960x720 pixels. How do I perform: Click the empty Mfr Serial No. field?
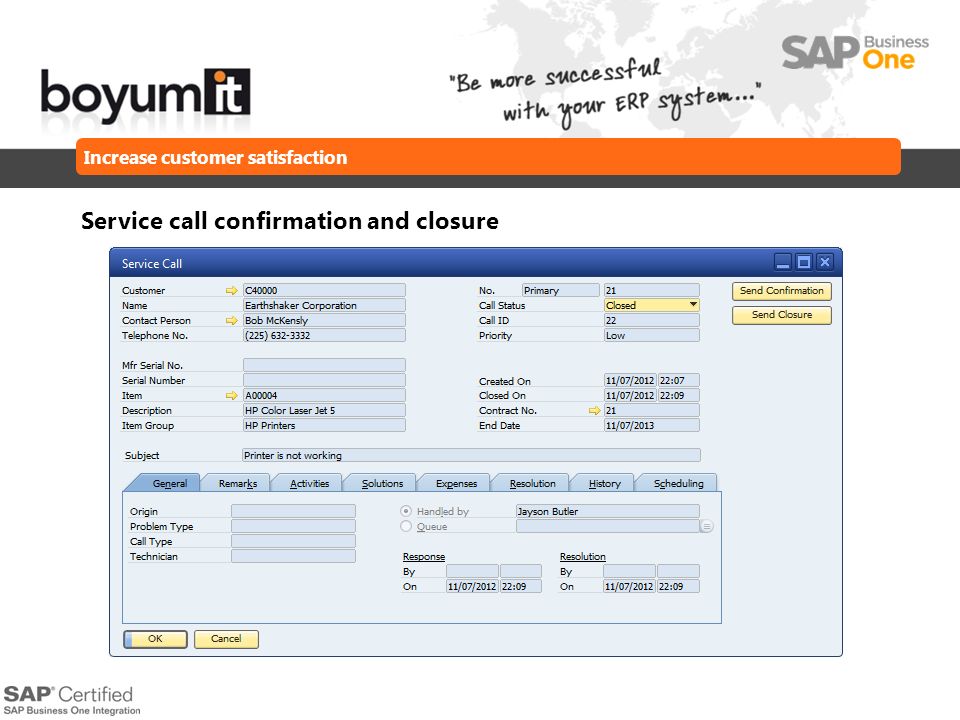324,365
